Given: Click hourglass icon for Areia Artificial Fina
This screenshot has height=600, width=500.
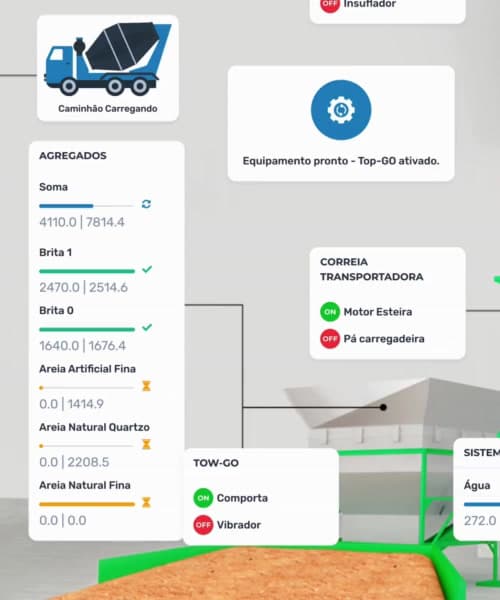Looking at the screenshot, I should point(146,386).
